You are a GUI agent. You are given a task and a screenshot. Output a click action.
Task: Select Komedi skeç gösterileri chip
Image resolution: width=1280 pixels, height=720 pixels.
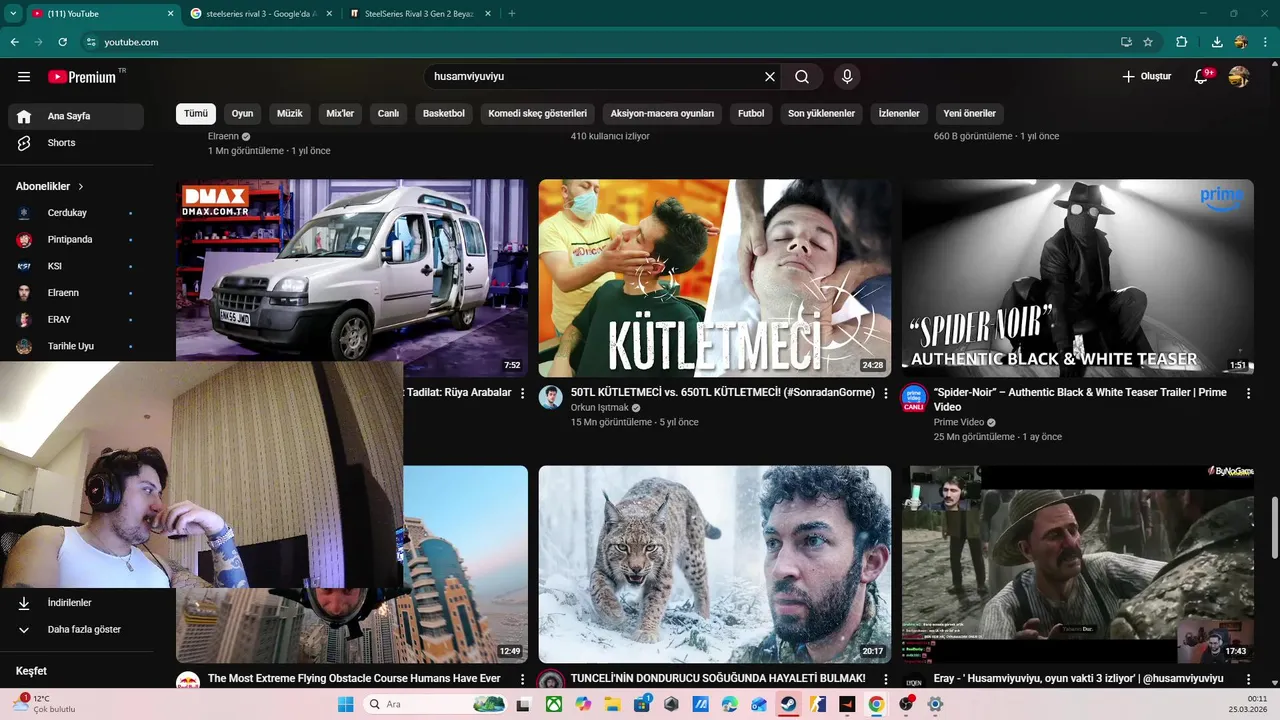click(537, 114)
